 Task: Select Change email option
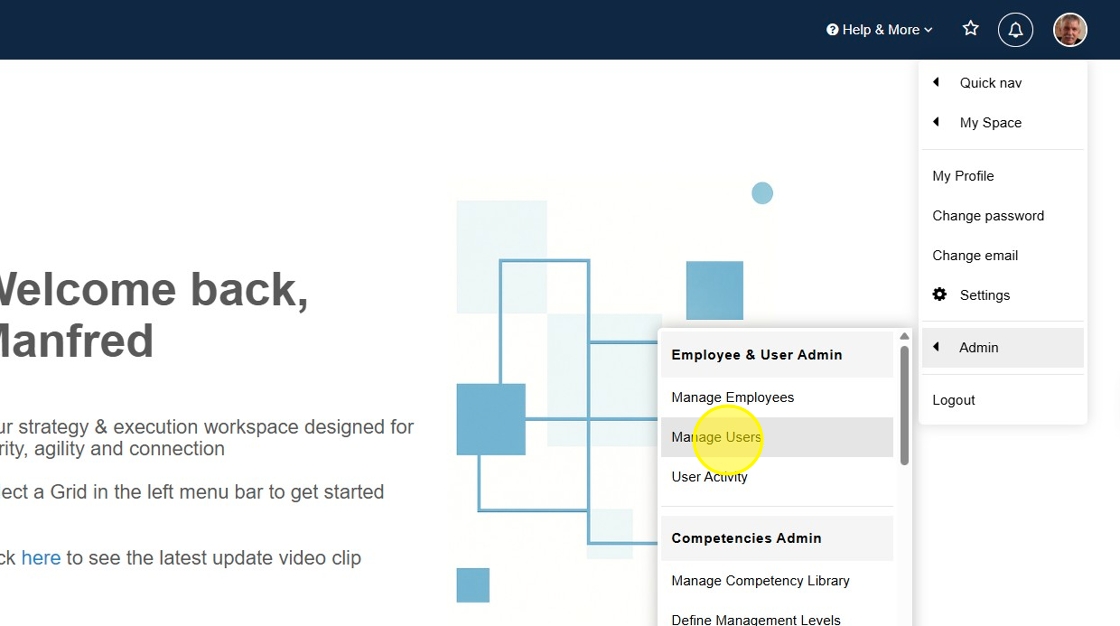click(x=975, y=256)
